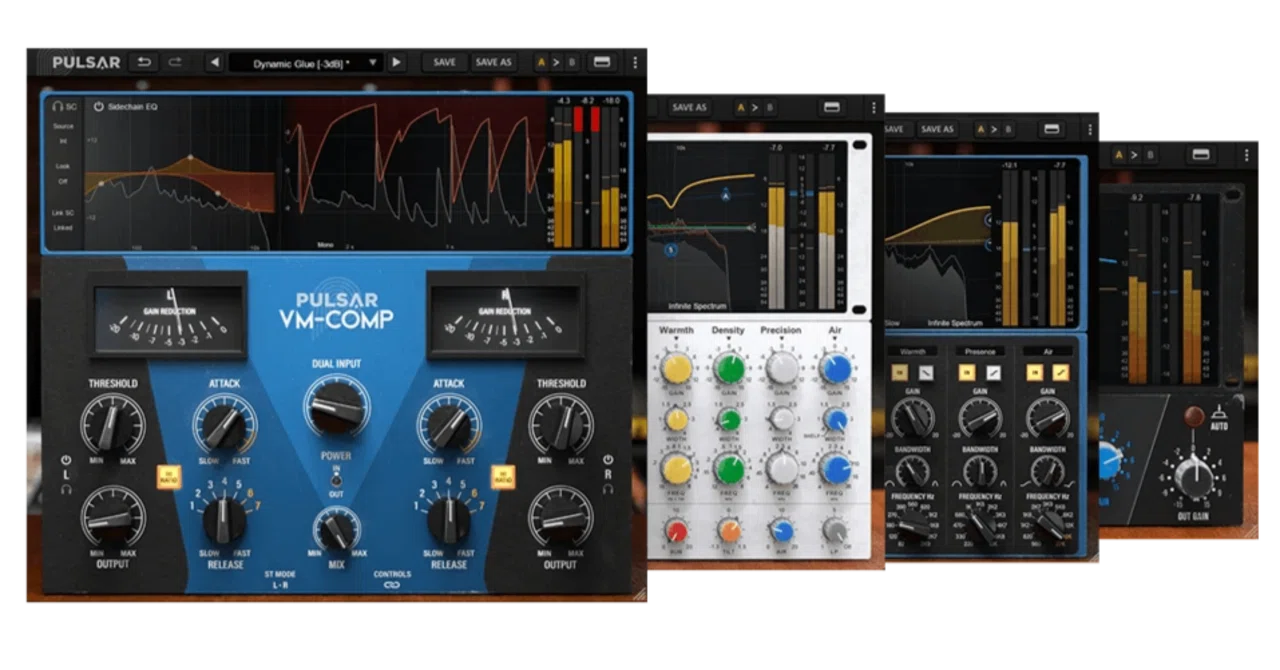Set right channel RELEASE rotary switch
The width and height of the screenshot is (1280, 670).
449,519
